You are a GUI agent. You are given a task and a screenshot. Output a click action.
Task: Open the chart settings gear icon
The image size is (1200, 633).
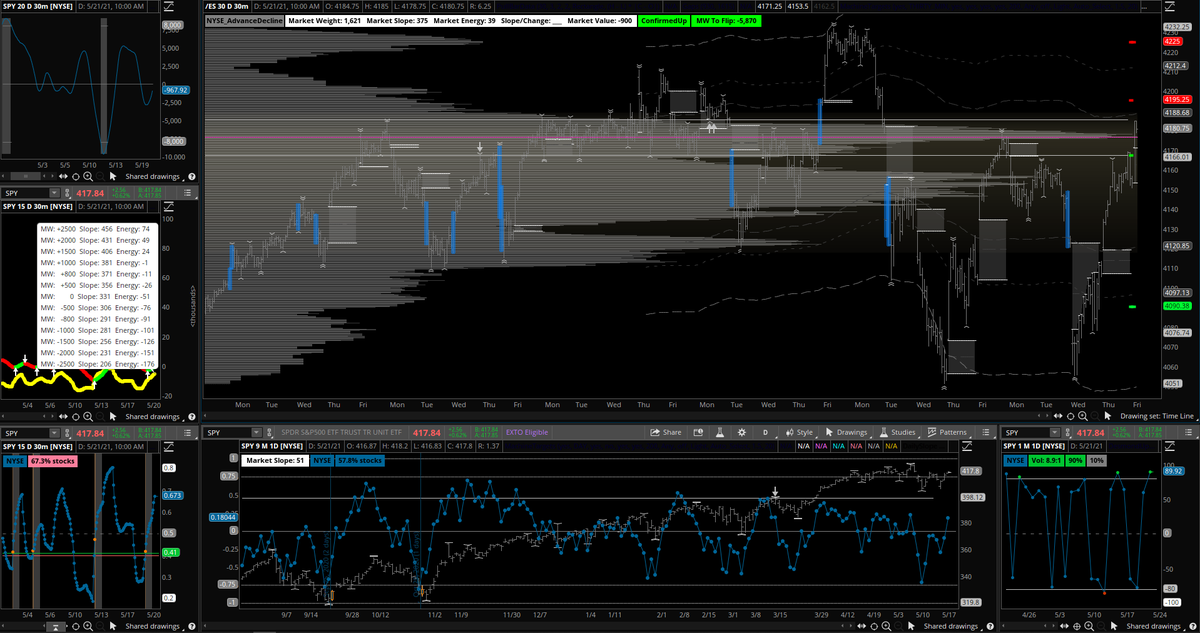pos(741,432)
